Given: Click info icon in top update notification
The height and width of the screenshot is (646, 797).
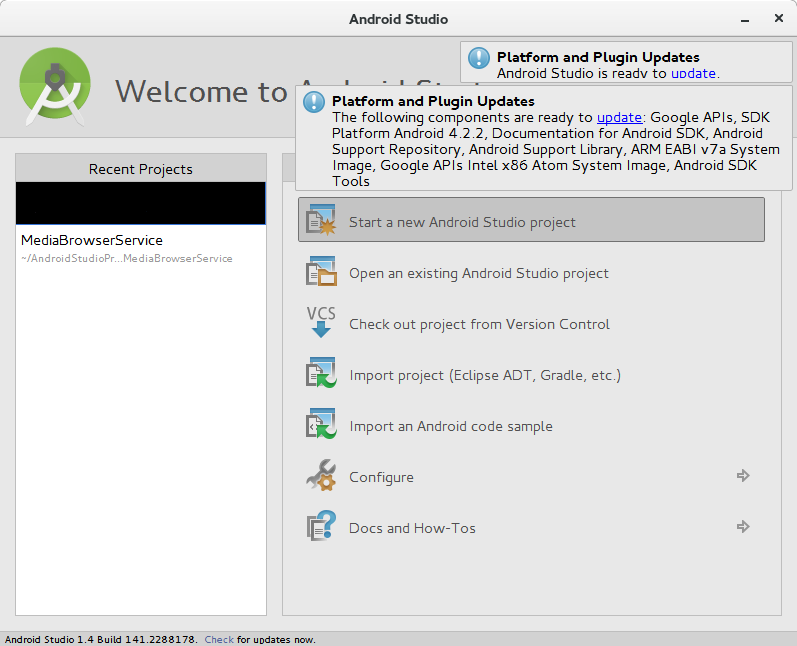Looking at the screenshot, I should [x=480, y=59].
